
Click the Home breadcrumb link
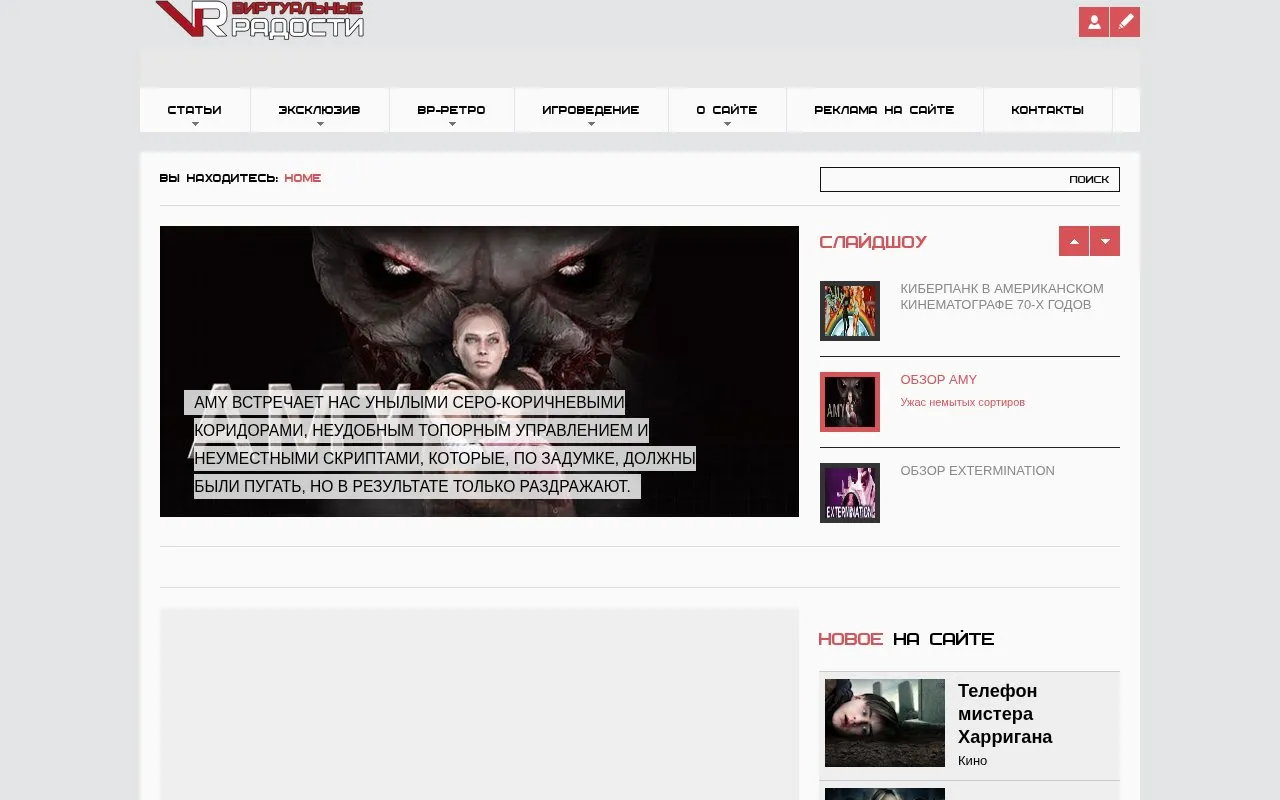pyautogui.click(x=303, y=178)
